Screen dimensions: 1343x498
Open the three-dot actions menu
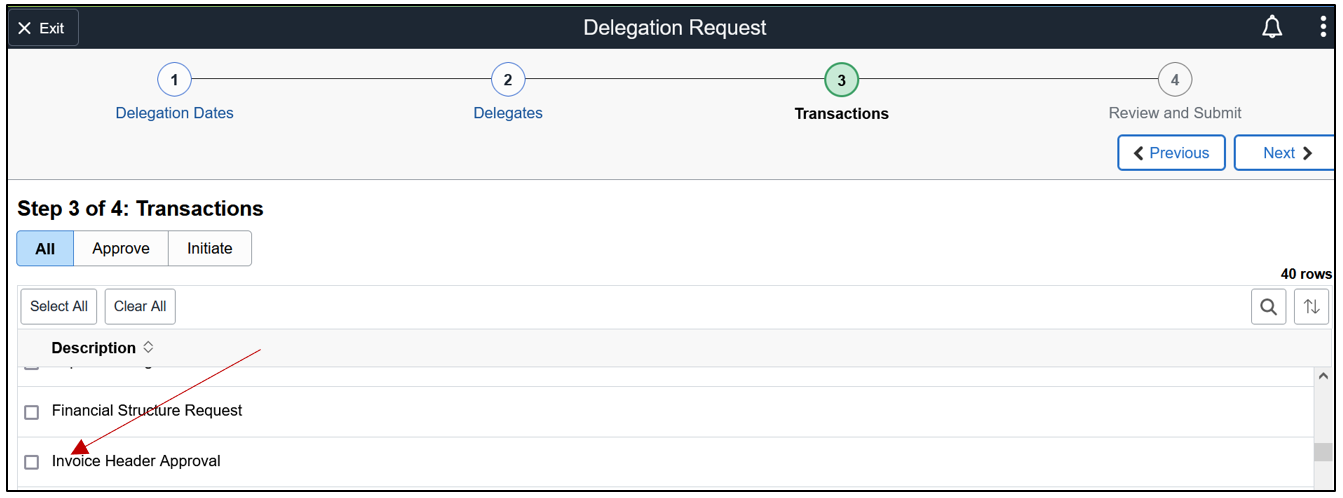click(1323, 28)
